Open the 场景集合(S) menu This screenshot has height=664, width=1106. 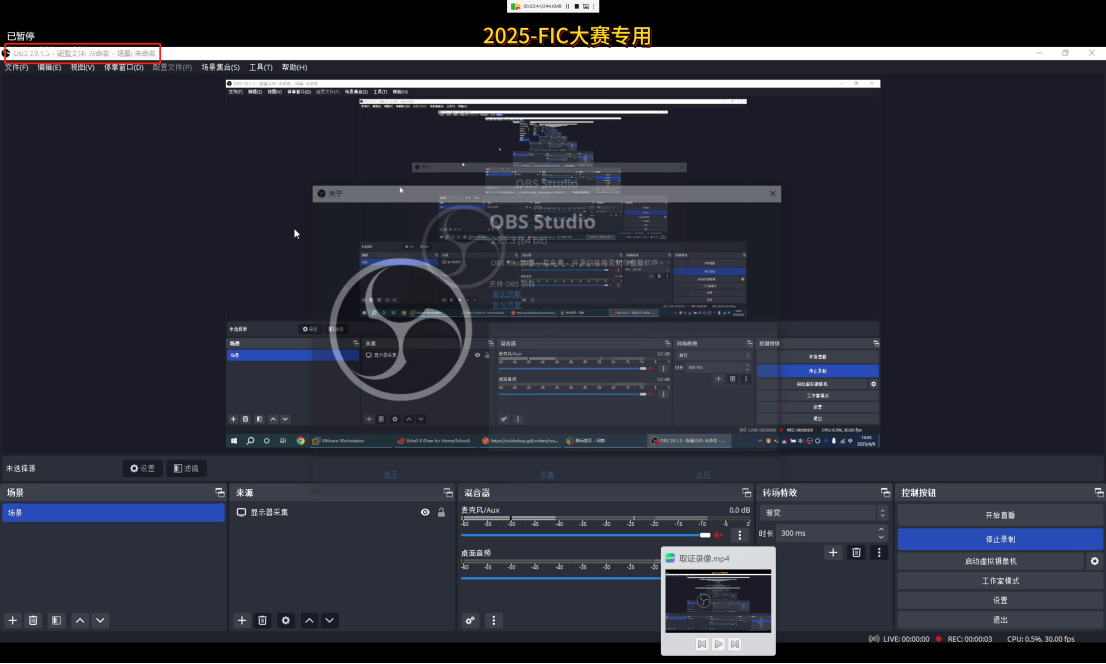220,67
